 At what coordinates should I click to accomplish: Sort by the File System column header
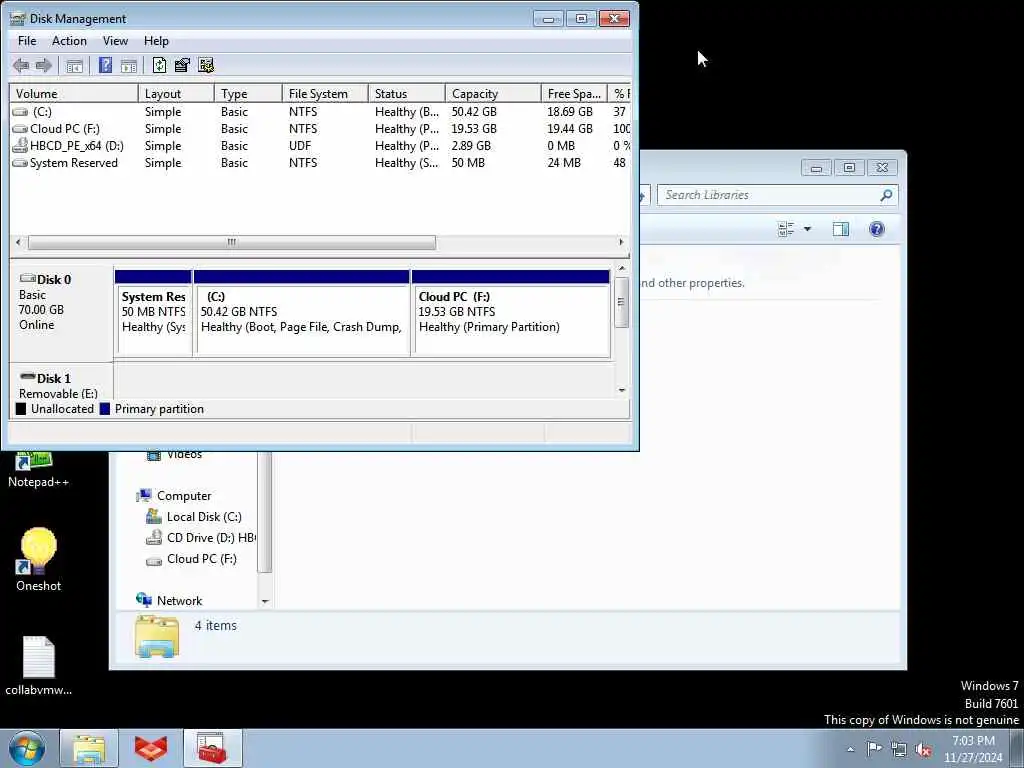click(x=325, y=93)
